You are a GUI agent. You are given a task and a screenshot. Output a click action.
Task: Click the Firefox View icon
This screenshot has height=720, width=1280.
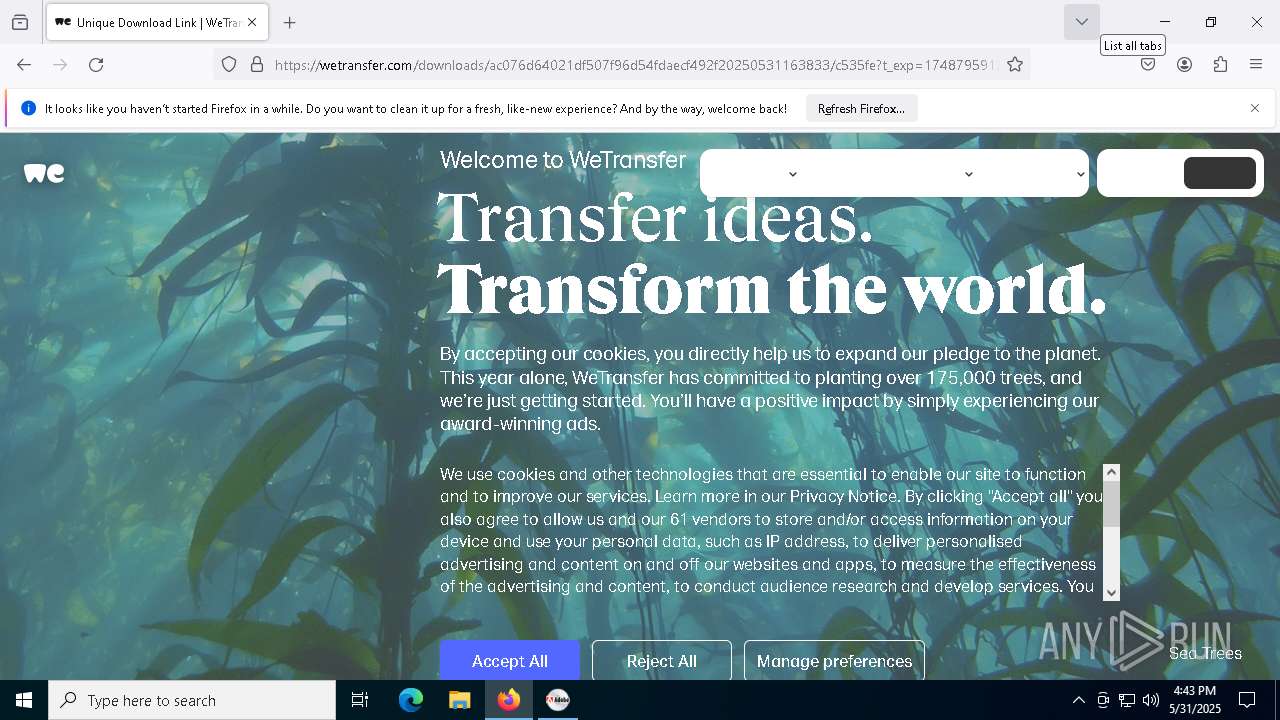tap(20, 22)
